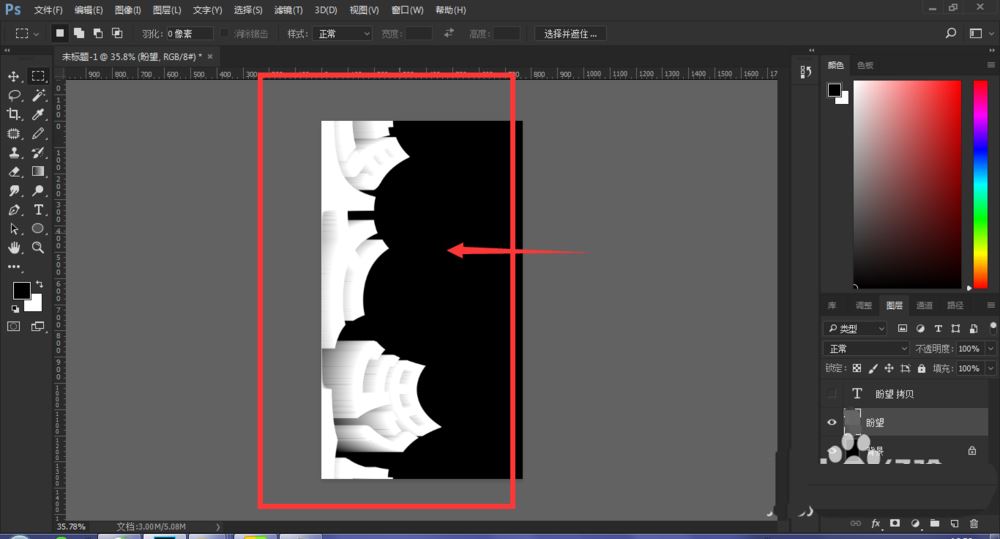Select the Eyedropper tool
This screenshot has height=539, width=1000.
point(38,114)
